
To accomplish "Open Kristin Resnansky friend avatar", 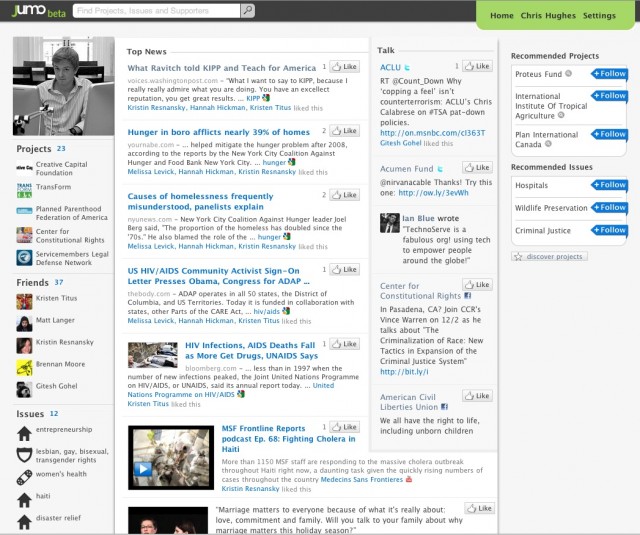I will click(x=24, y=346).
